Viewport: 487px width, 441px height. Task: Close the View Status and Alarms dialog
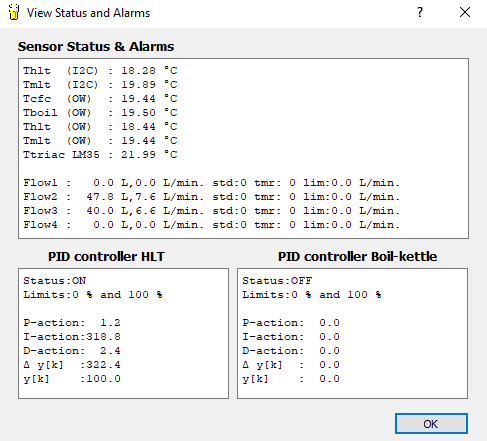coord(465,12)
